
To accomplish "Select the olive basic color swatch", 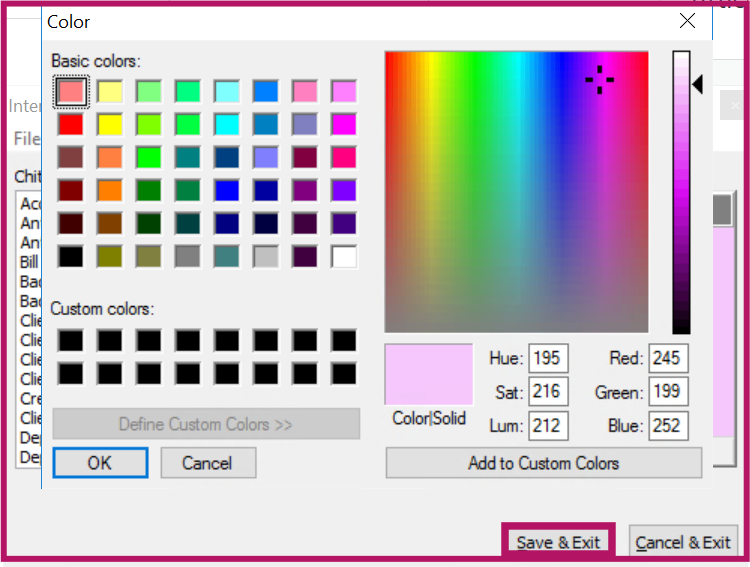I will [x=110, y=256].
